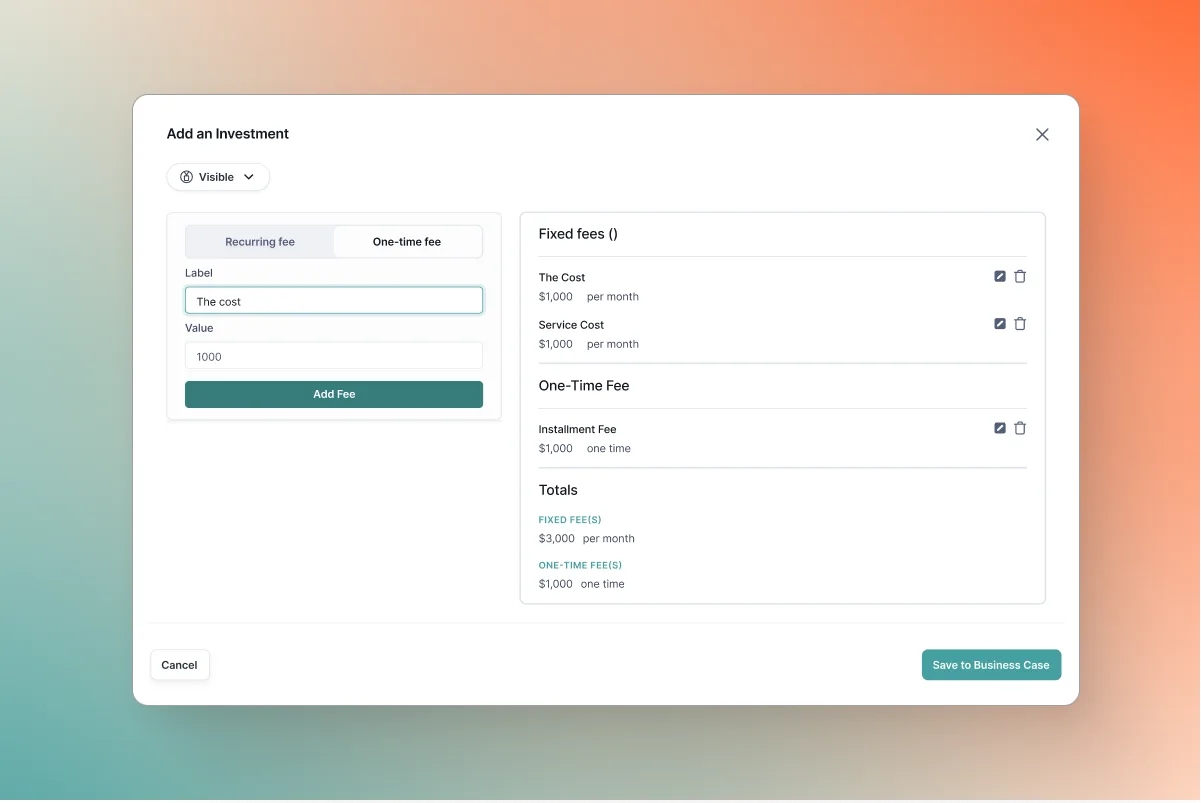Focus the Label input field

pos(334,301)
